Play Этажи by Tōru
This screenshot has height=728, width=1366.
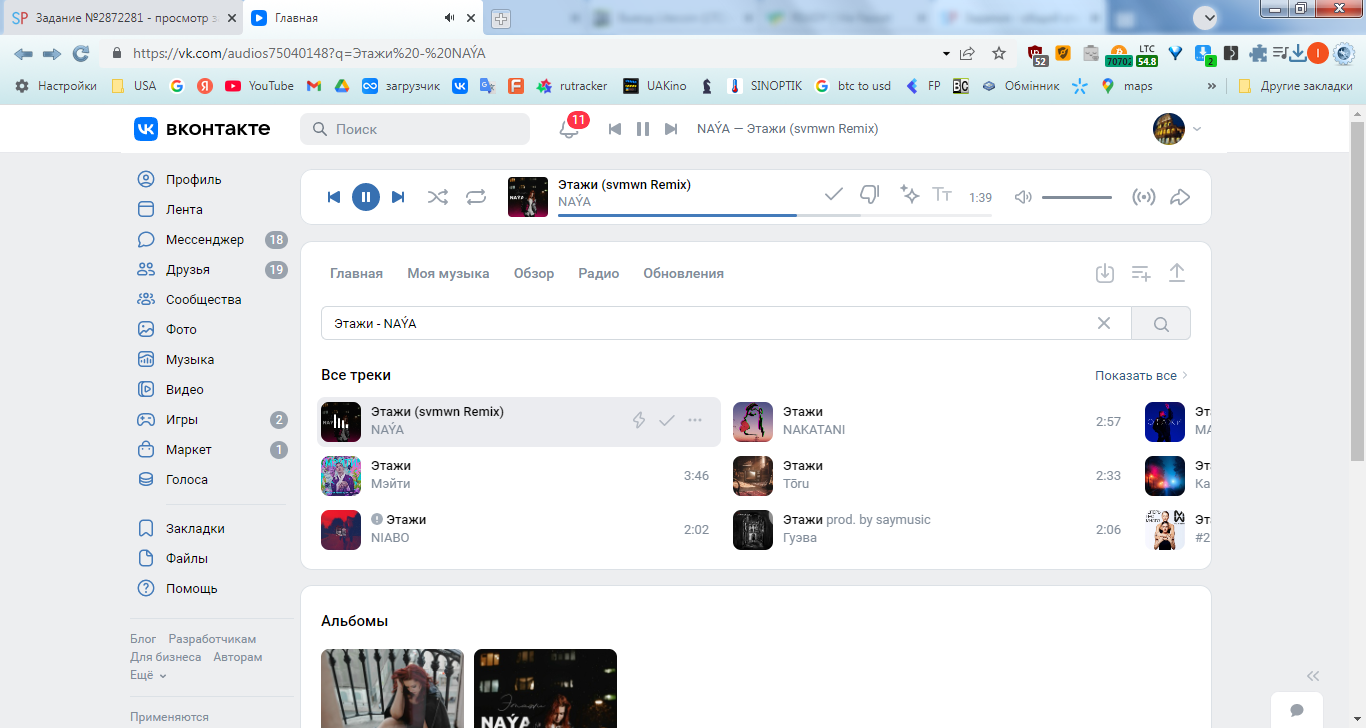coord(753,476)
